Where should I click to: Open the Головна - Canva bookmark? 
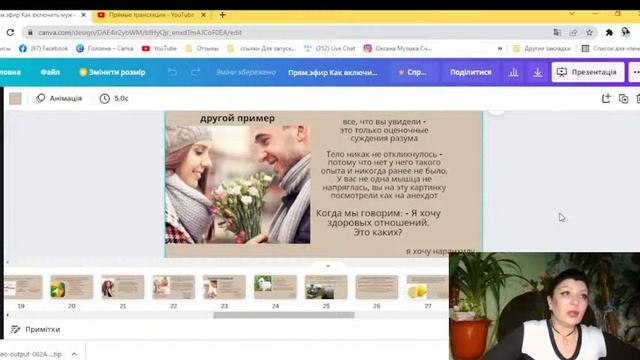click(105, 48)
